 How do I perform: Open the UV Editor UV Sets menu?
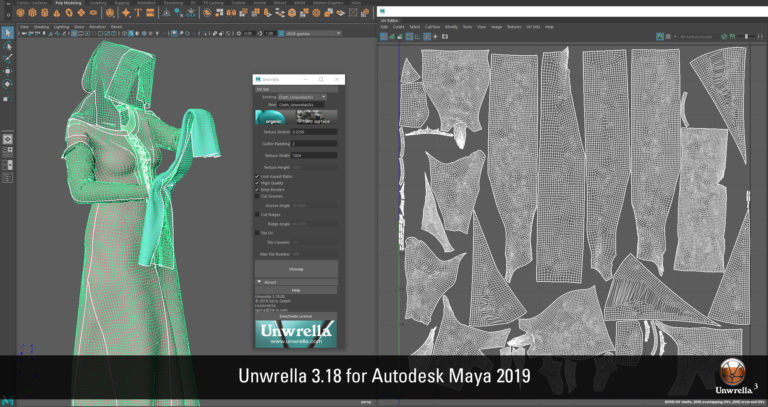coord(533,27)
